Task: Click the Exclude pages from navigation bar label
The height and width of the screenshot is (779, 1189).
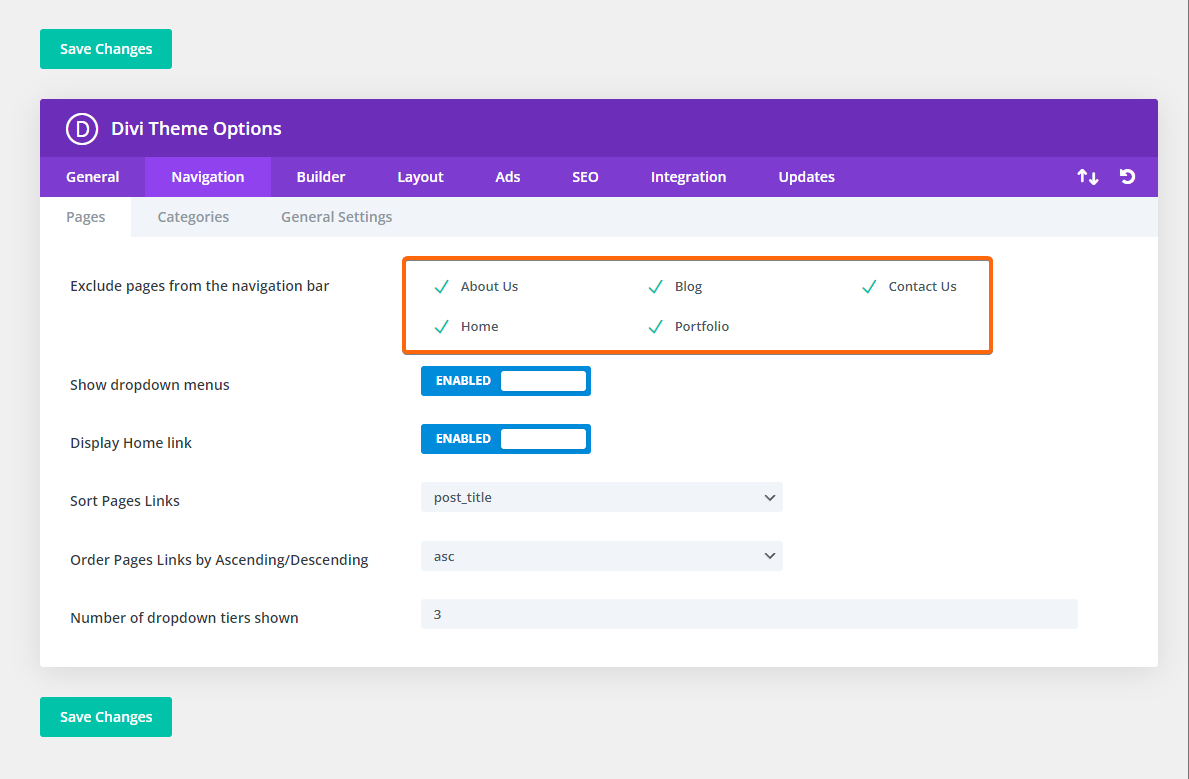Action: click(x=199, y=286)
